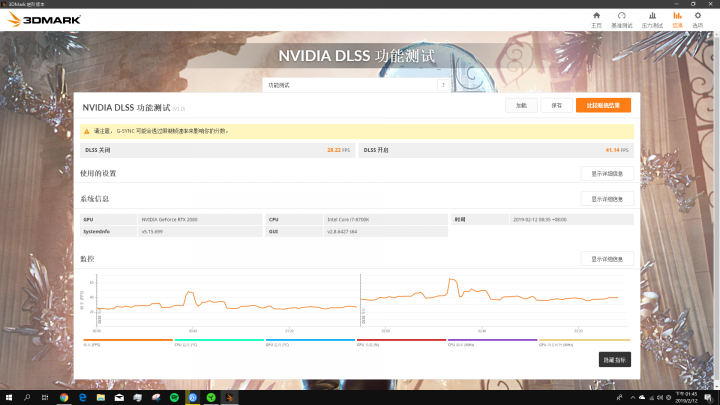Click the page vertical scrollbar

pos(717,210)
